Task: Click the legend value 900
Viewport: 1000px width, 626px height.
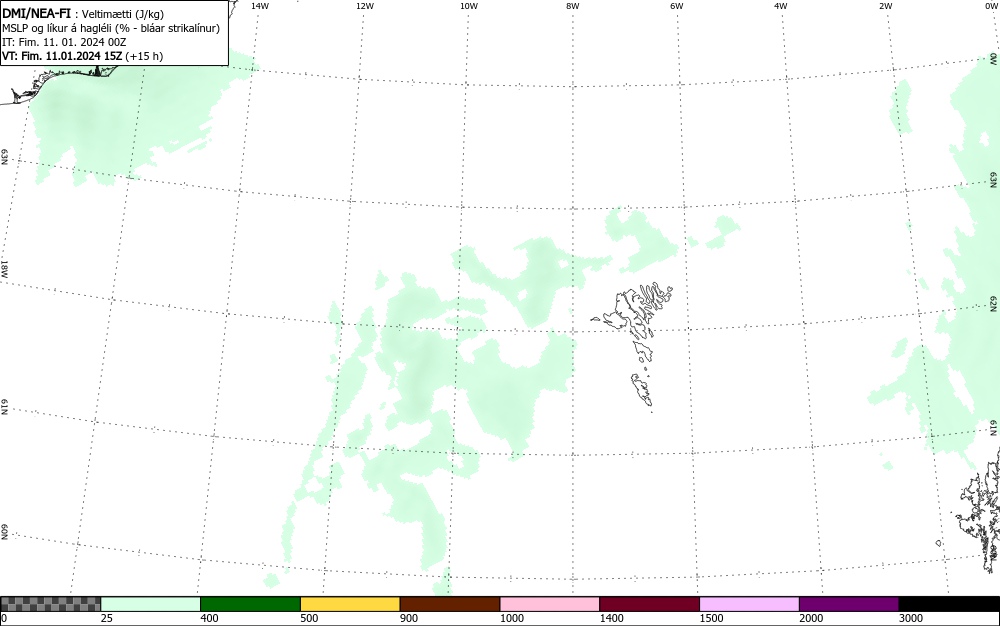Action: coord(409,618)
